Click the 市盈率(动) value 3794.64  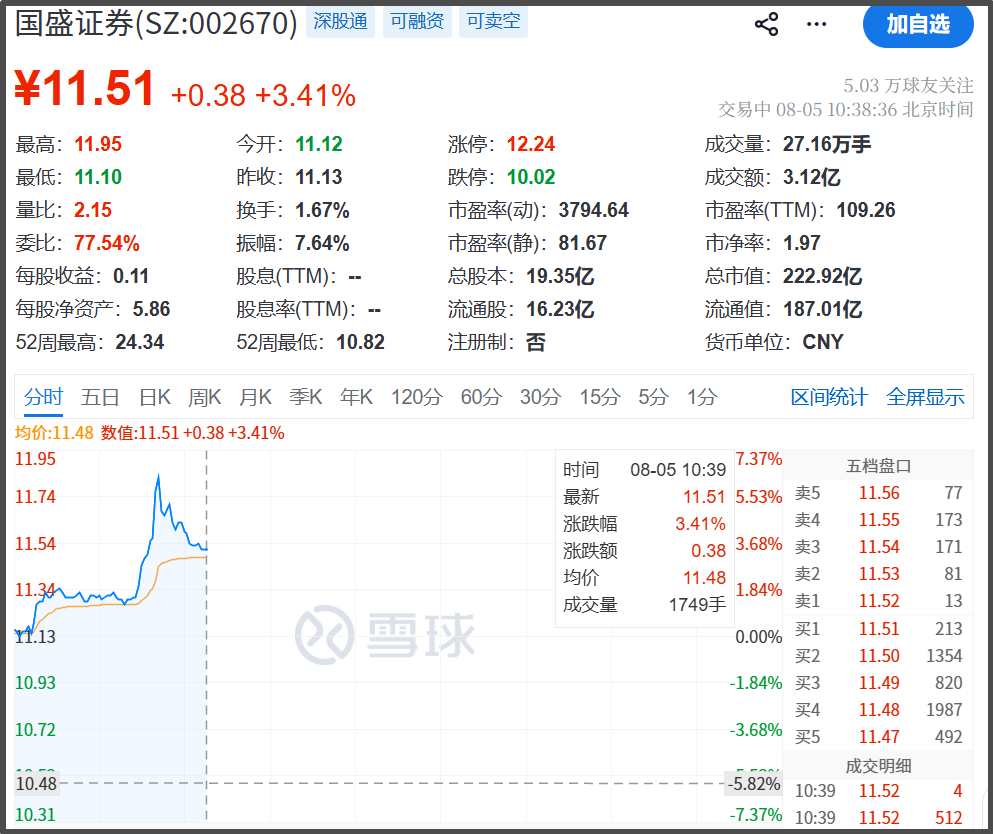click(x=593, y=210)
